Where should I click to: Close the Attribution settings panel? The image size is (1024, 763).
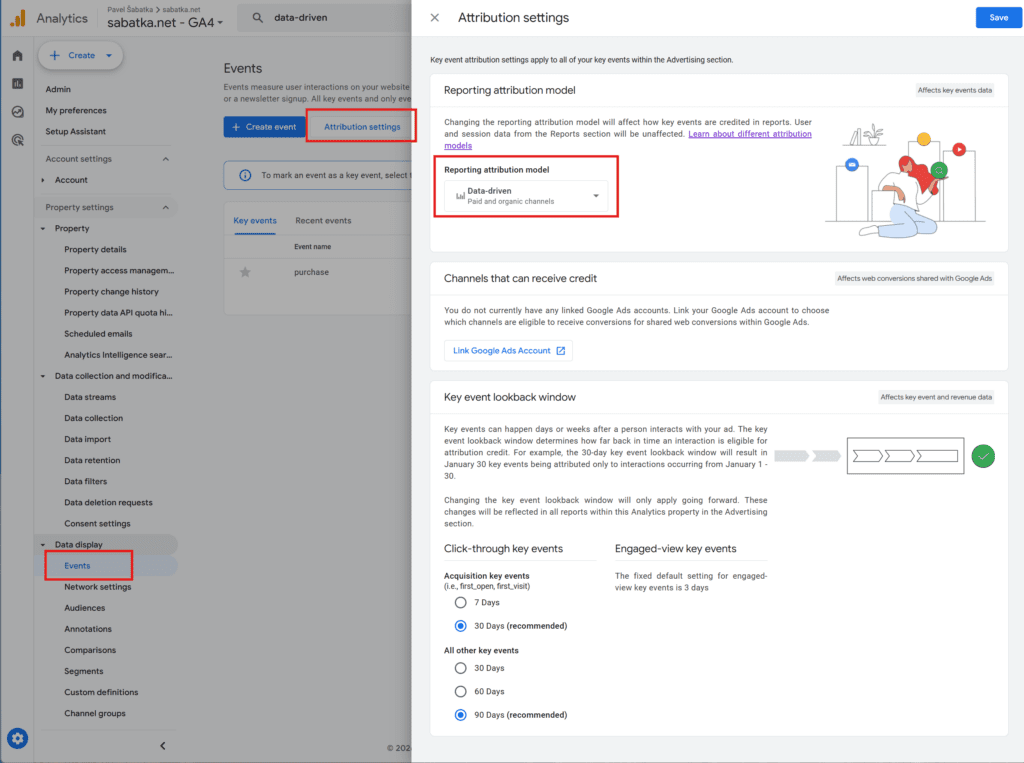click(434, 18)
